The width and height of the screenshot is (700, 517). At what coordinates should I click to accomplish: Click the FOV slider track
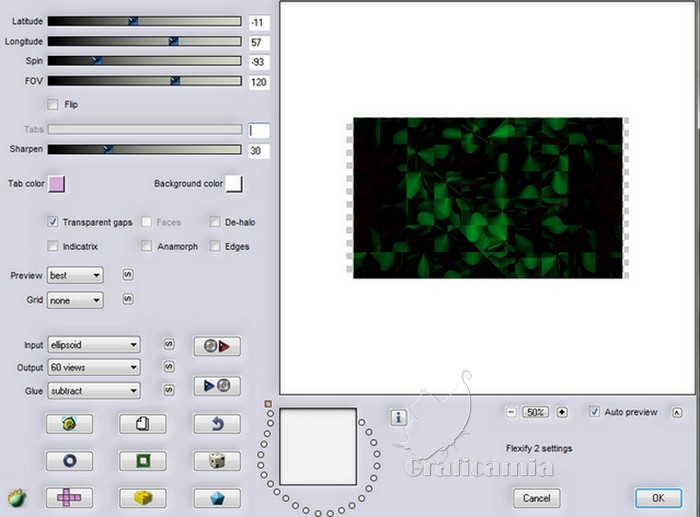point(145,81)
